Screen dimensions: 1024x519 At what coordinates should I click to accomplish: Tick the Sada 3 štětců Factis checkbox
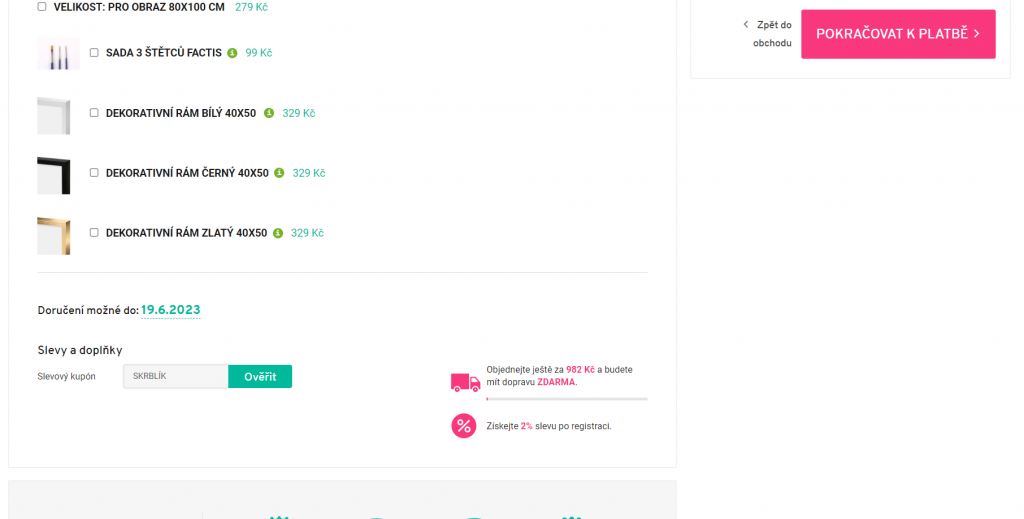(94, 52)
